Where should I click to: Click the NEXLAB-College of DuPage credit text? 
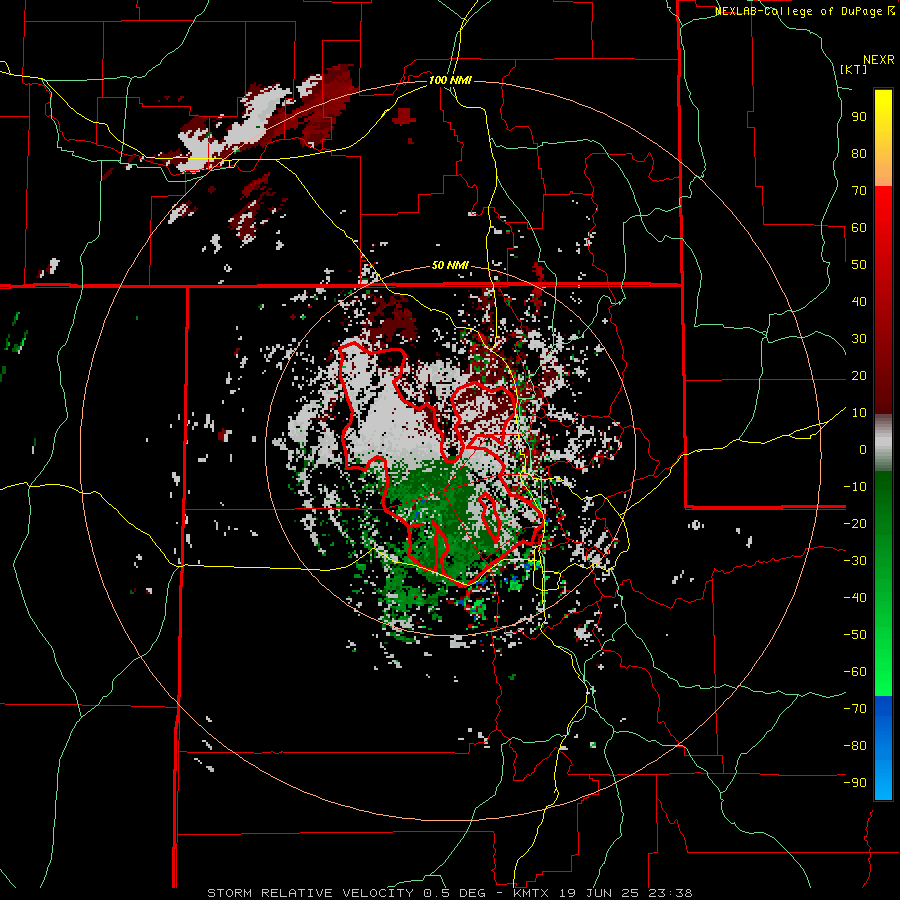pos(805,11)
